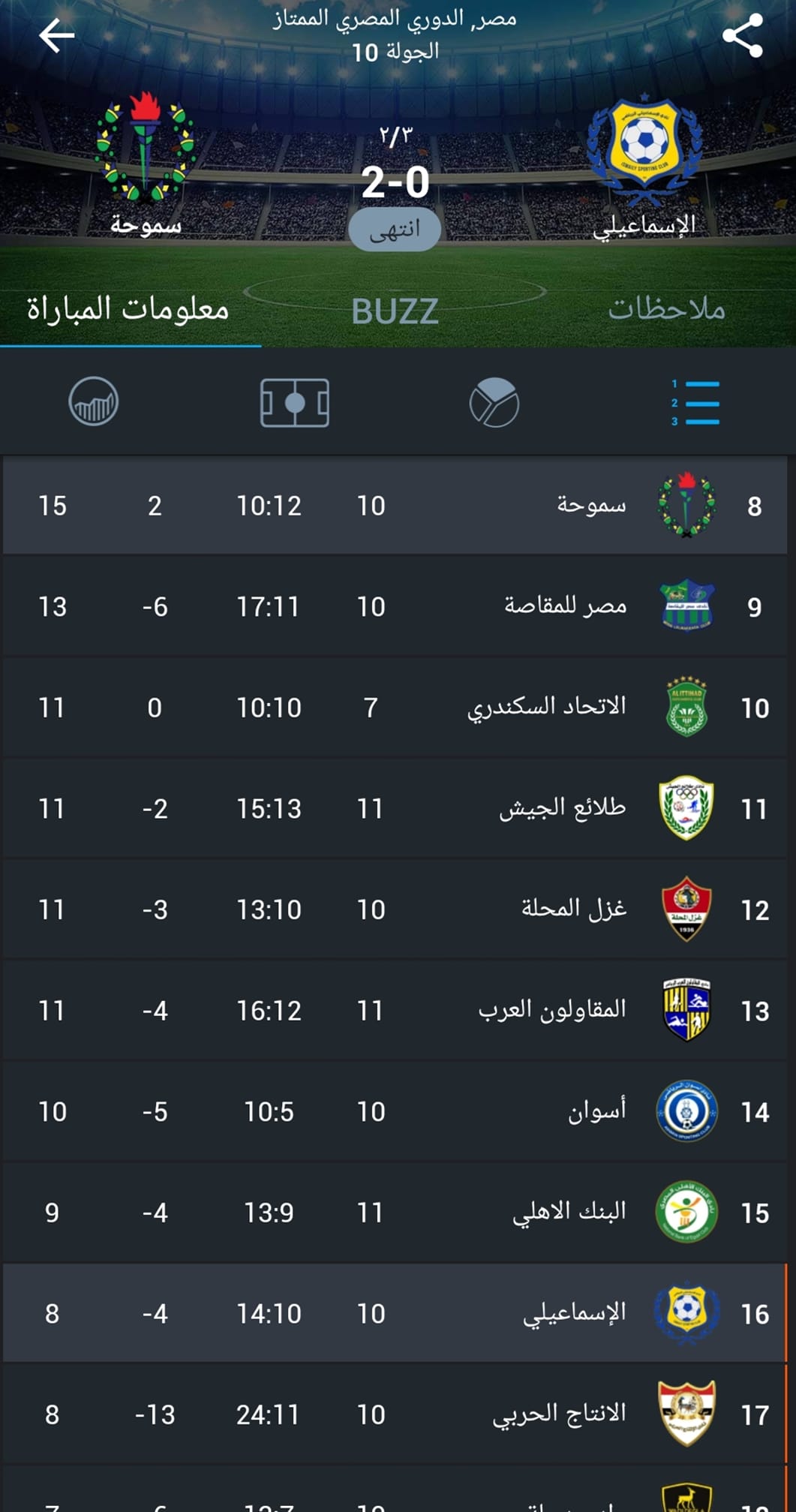Open the الإسماعيلي highlighted standings row
Viewport: 796px width, 1512px height.
tap(395, 1313)
